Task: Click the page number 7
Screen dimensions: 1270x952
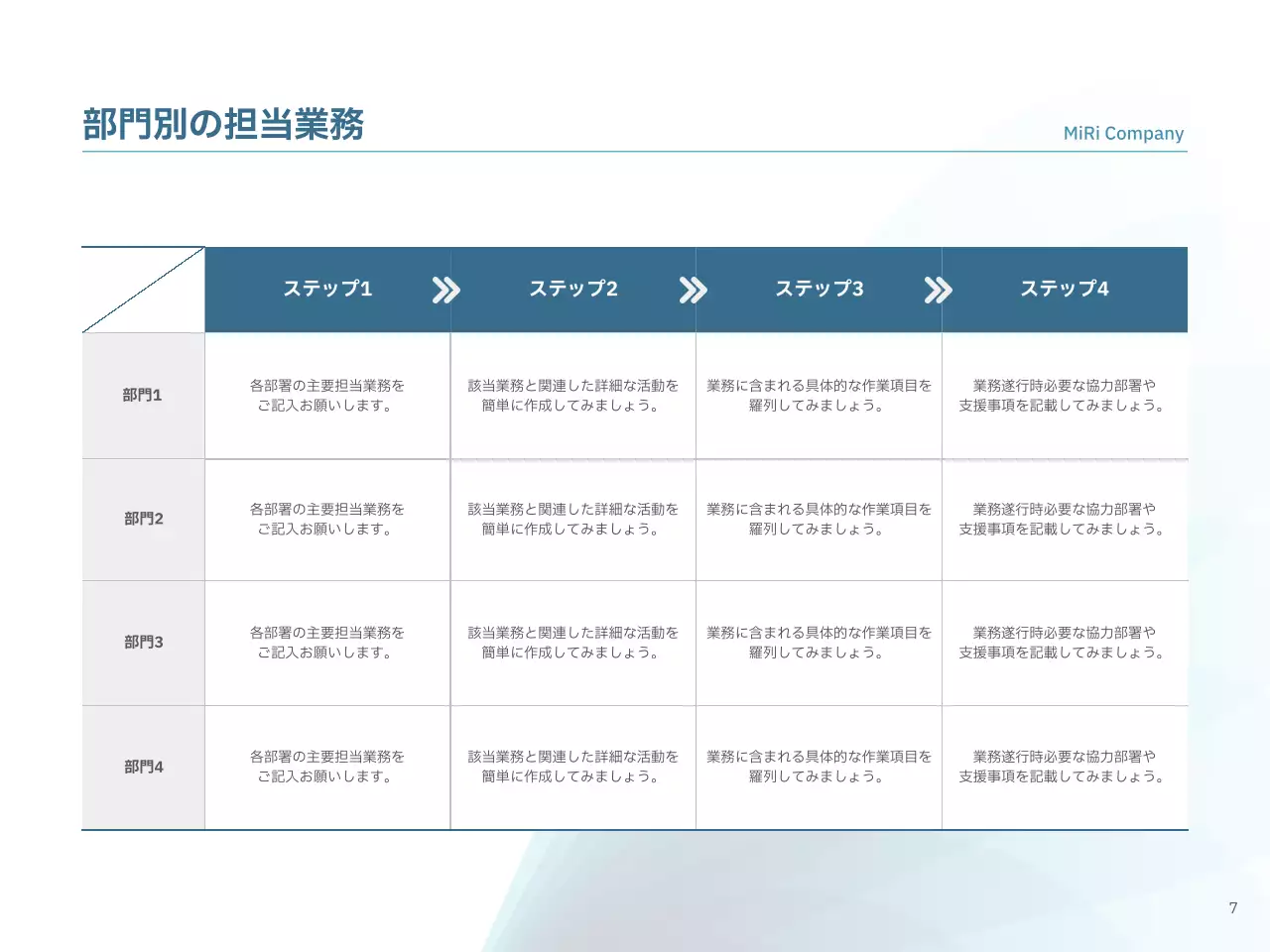Action: (x=1233, y=906)
